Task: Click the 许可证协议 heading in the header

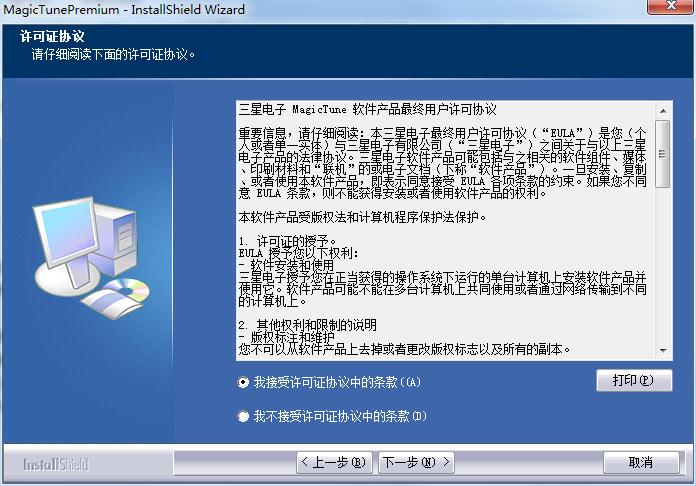Action: 52,36
